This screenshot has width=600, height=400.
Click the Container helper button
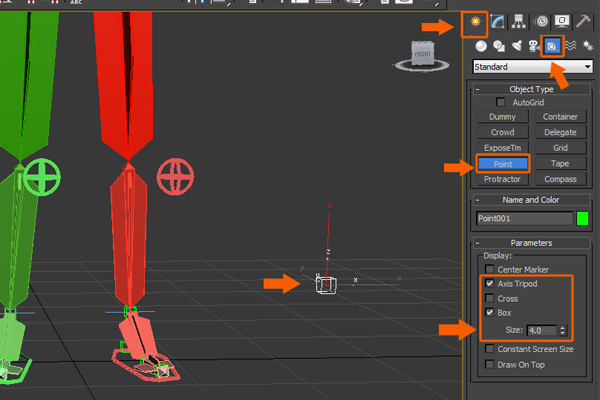[x=560, y=117]
